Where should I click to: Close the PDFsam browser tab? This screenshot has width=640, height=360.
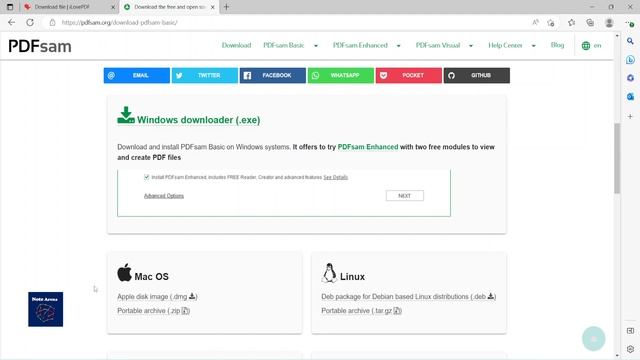click(212, 7)
